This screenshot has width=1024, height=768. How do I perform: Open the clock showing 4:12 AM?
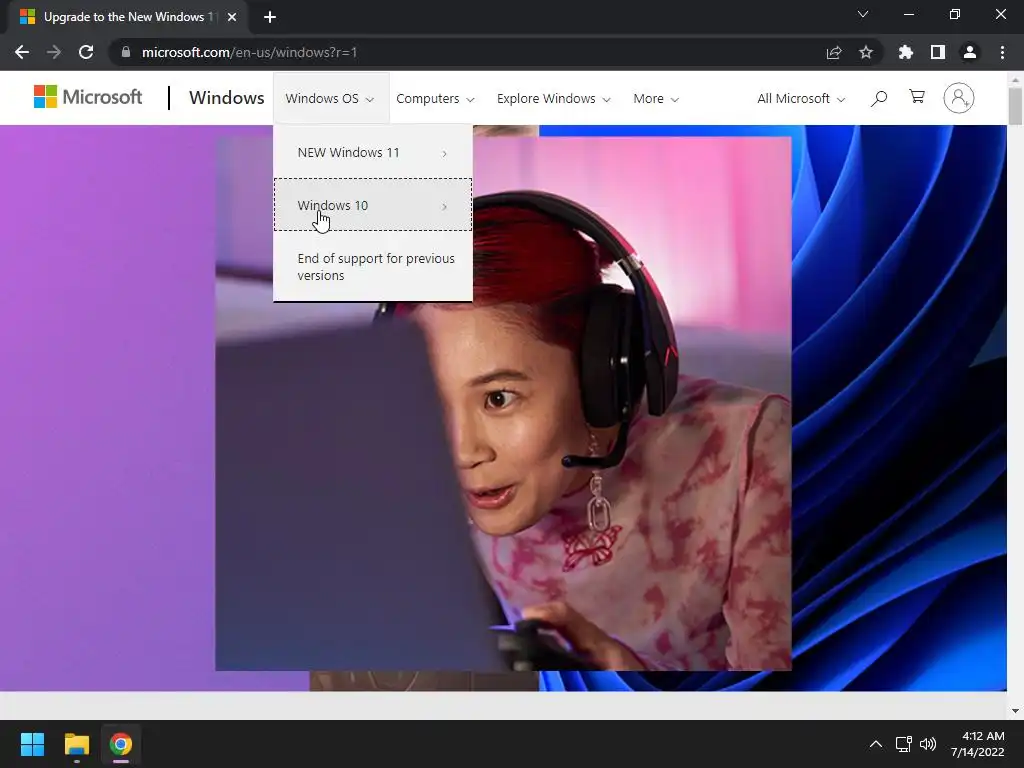coord(977,744)
